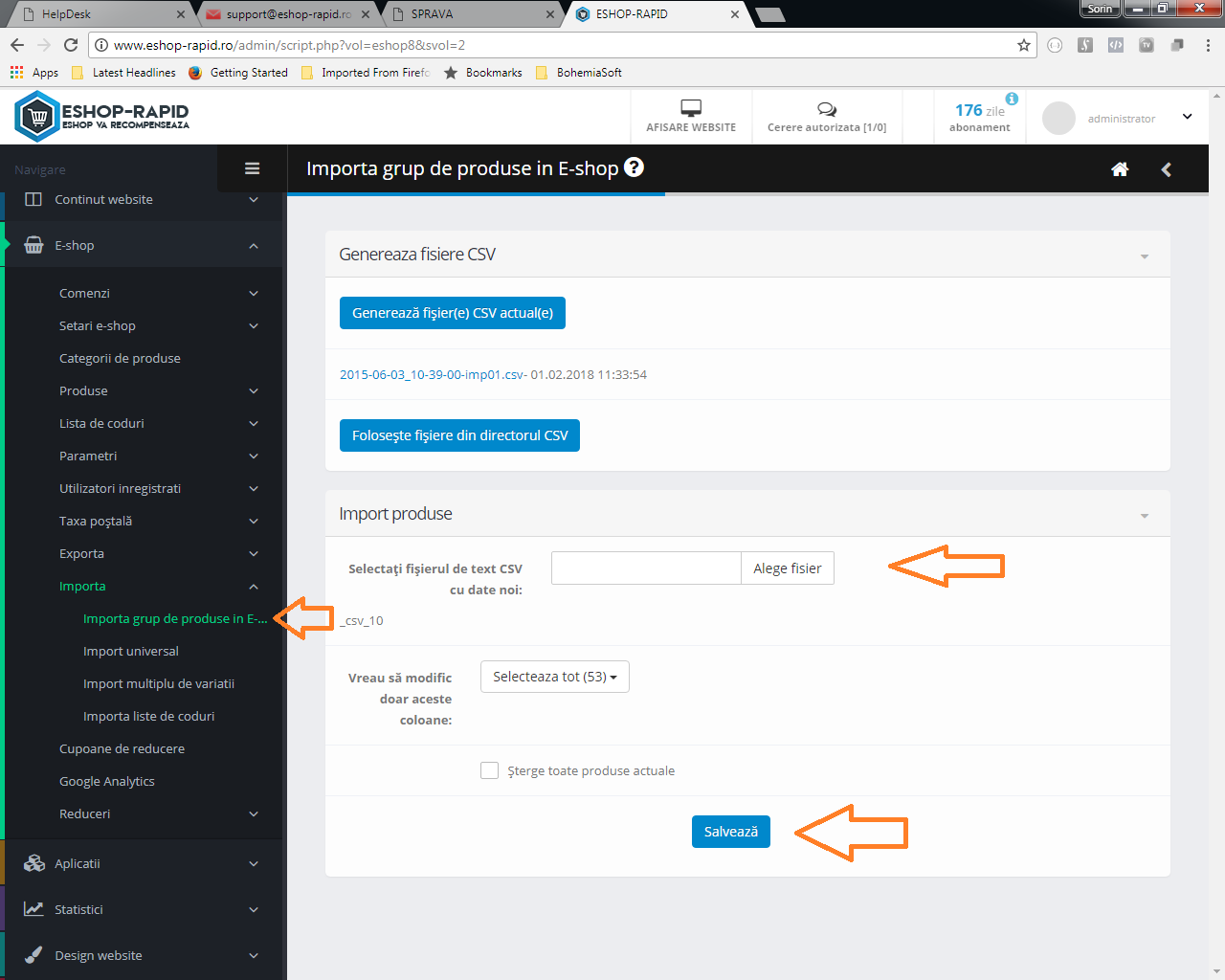Screen dimensions: 1225x980
Task: Click the page scrollbar up arrow
Action: click(x=1217, y=96)
